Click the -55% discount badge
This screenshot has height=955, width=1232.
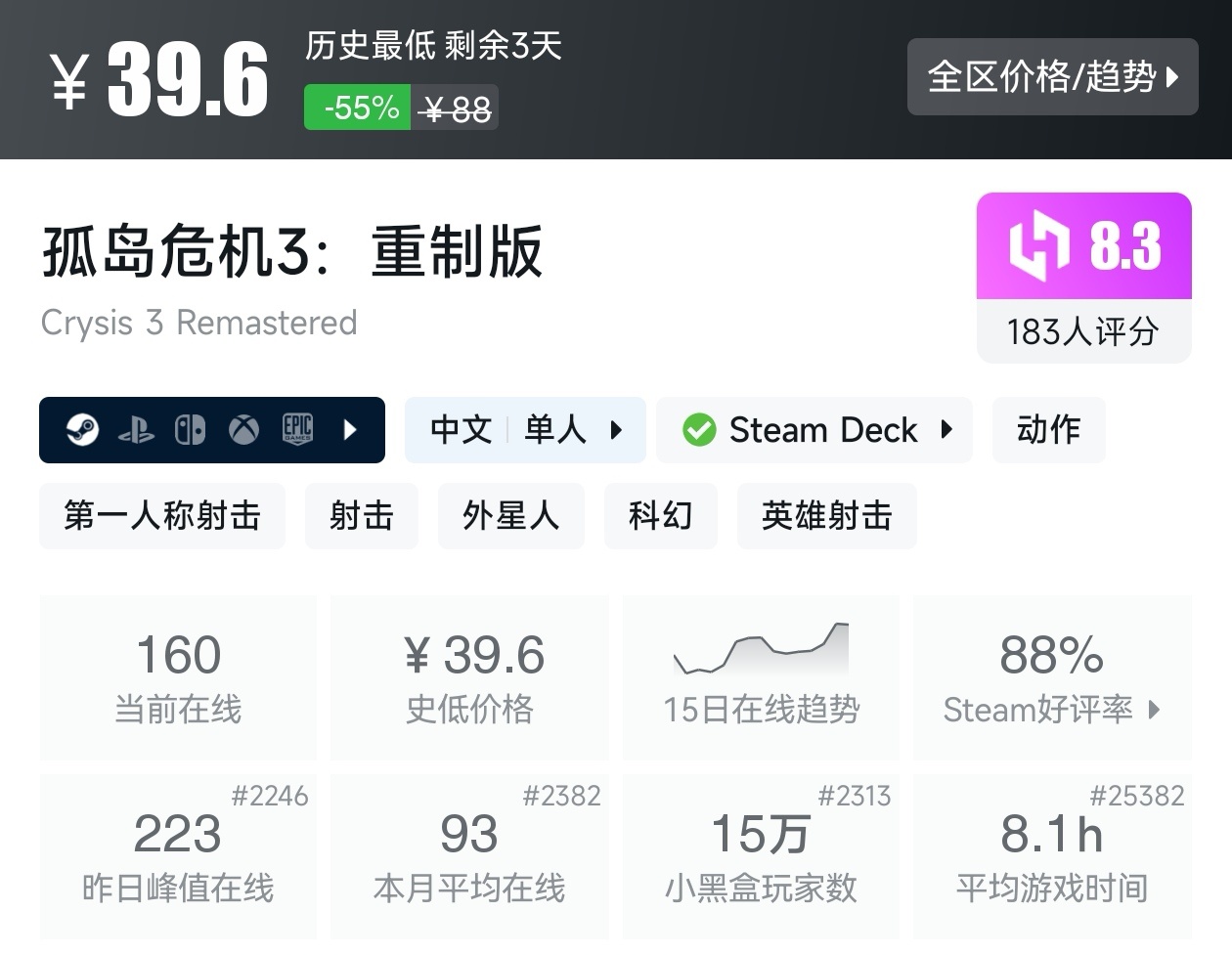[358, 108]
